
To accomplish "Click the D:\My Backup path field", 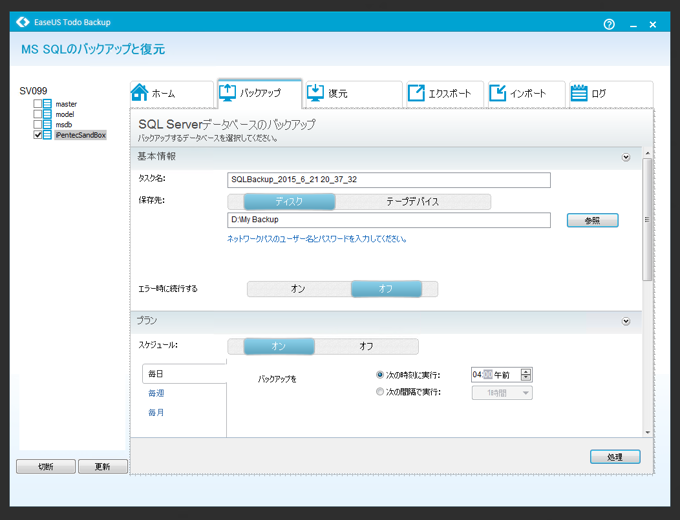I will coord(389,220).
